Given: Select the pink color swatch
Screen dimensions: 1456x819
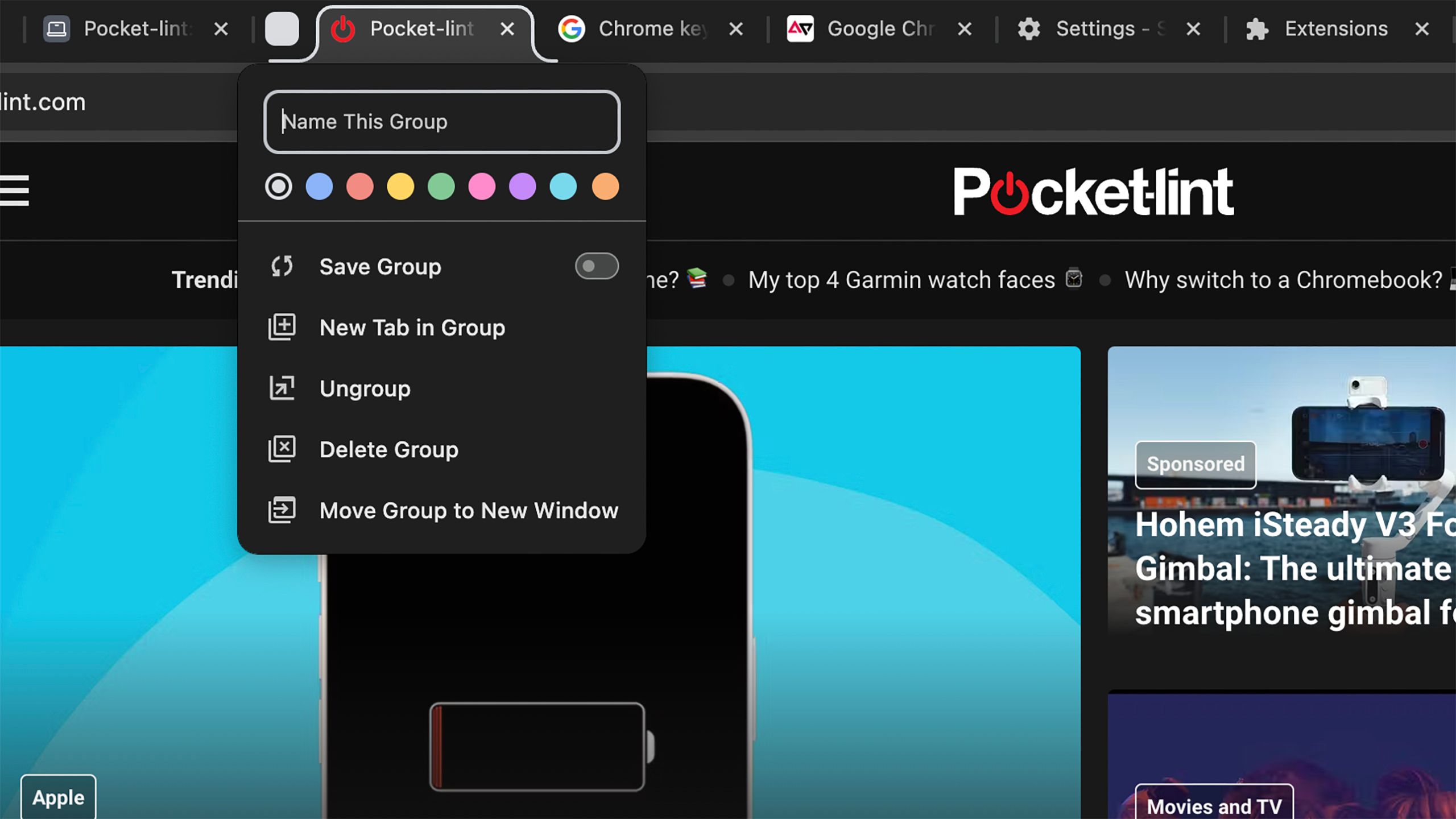Looking at the screenshot, I should pyautogui.click(x=482, y=187).
